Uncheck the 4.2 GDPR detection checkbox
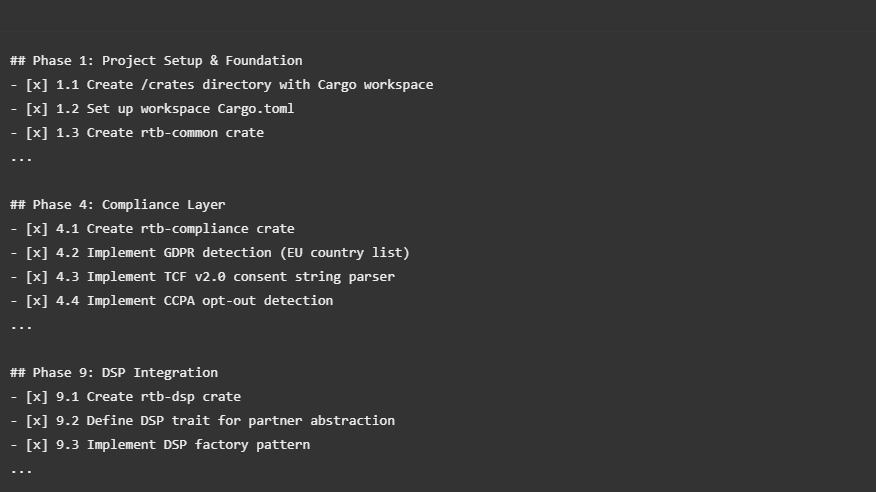Viewport: 876px width, 492px height. pos(37,253)
